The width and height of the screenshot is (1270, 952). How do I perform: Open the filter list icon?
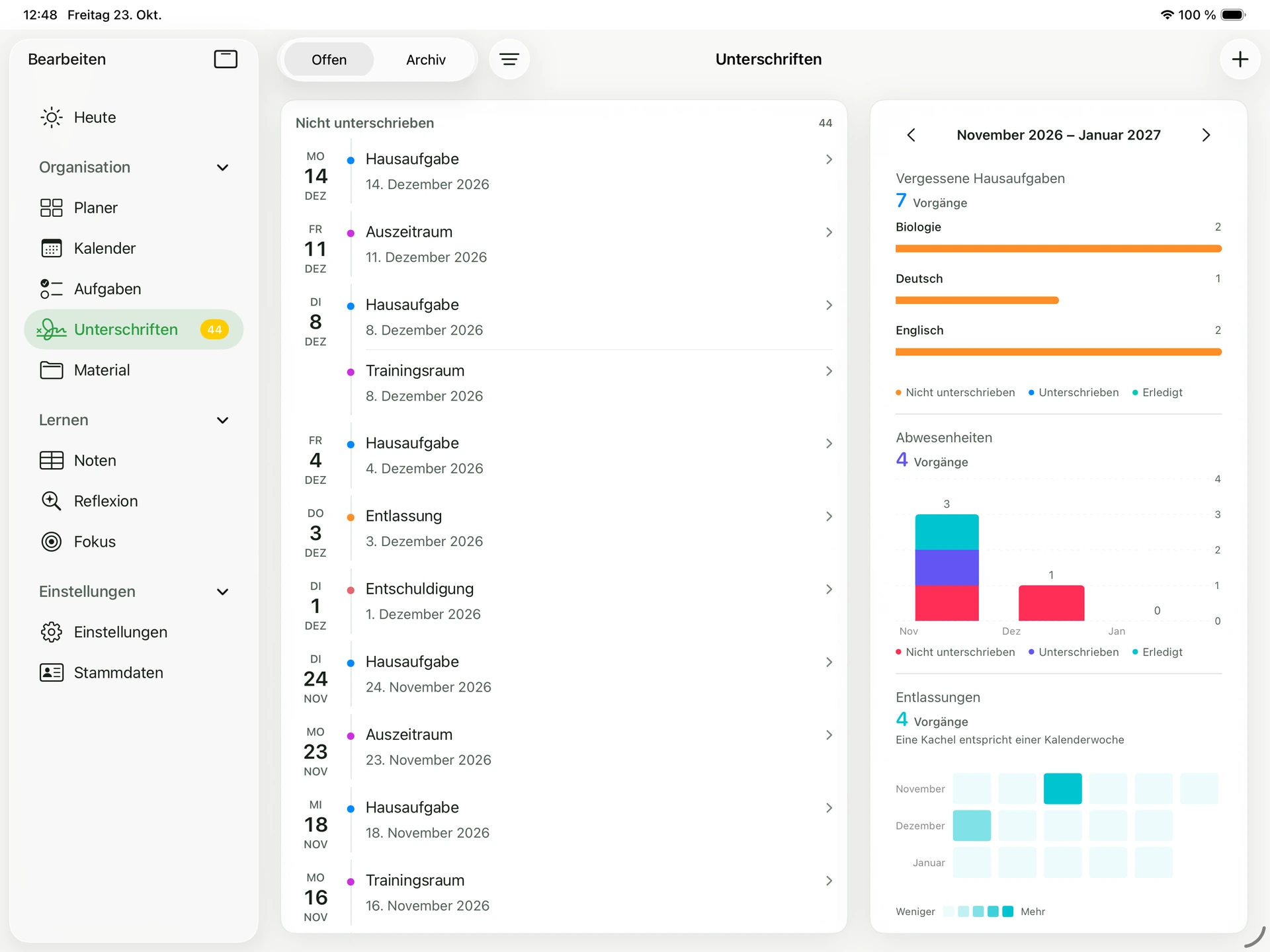[x=509, y=59]
